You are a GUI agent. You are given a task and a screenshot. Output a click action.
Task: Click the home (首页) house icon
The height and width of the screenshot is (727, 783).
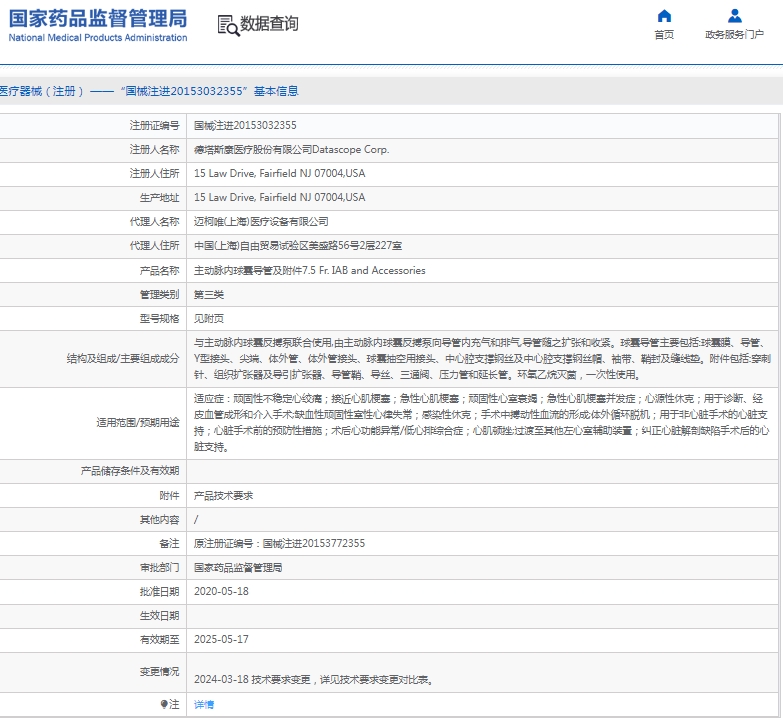(x=664, y=16)
